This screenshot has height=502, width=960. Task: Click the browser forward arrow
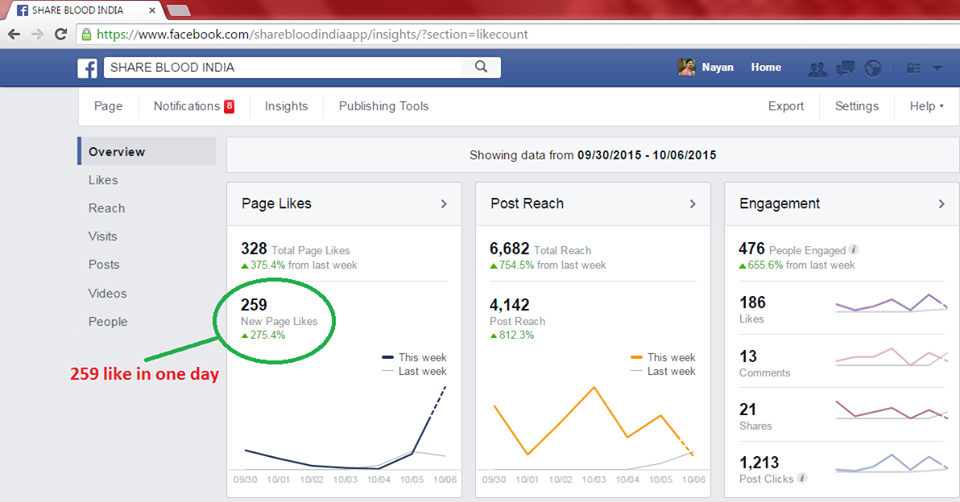coord(37,34)
